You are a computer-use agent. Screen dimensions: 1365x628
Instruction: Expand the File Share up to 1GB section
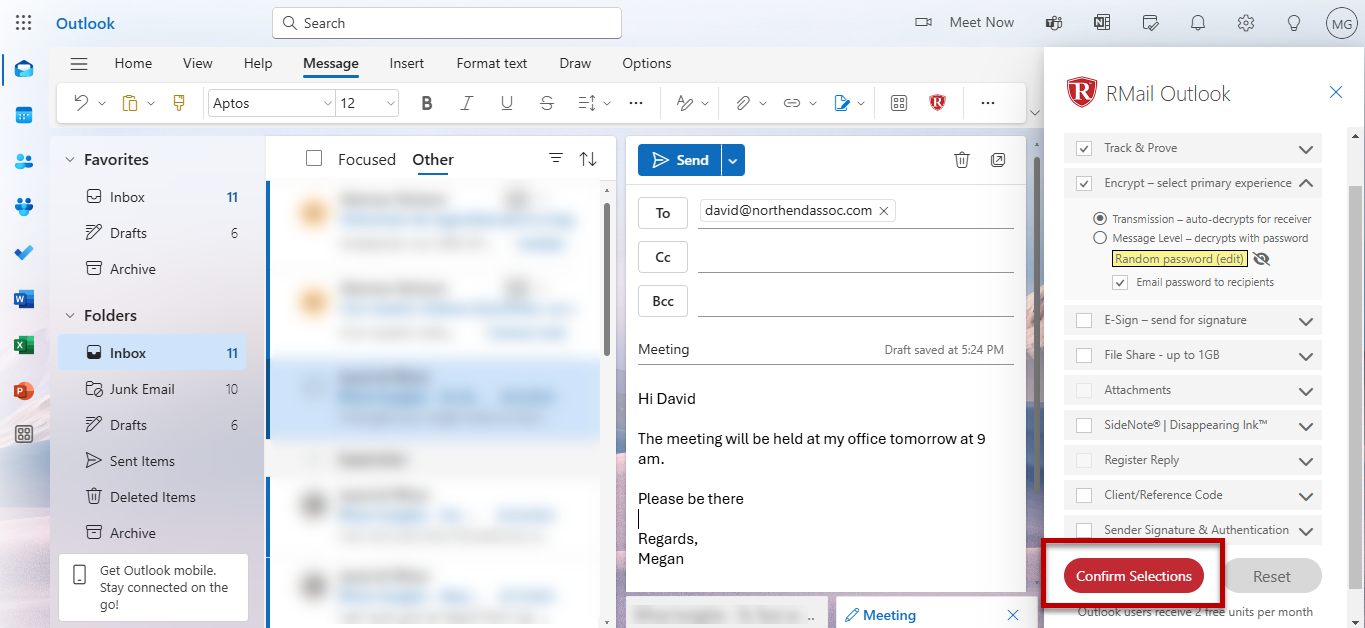point(1305,356)
